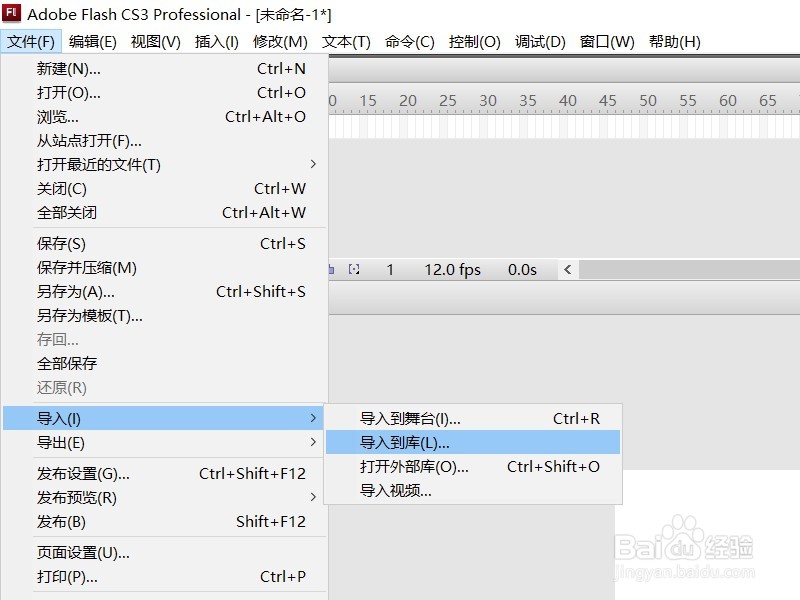Expand the 导入(I) submenu
The height and width of the screenshot is (600, 800).
[164, 418]
